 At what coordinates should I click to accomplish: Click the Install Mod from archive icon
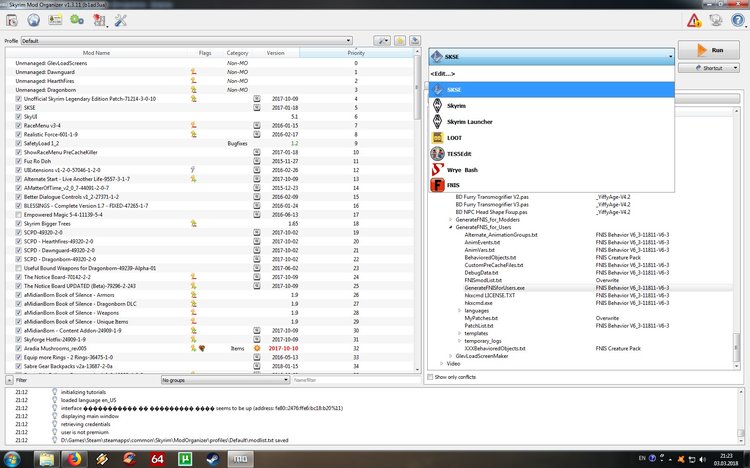[x=12, y=20]
